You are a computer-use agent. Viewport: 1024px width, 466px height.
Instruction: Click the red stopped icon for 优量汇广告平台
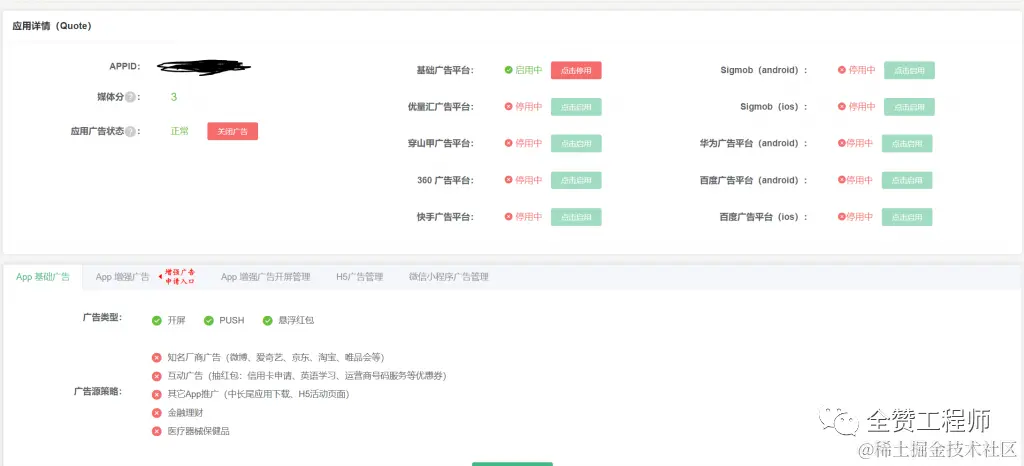click(509, 106)
